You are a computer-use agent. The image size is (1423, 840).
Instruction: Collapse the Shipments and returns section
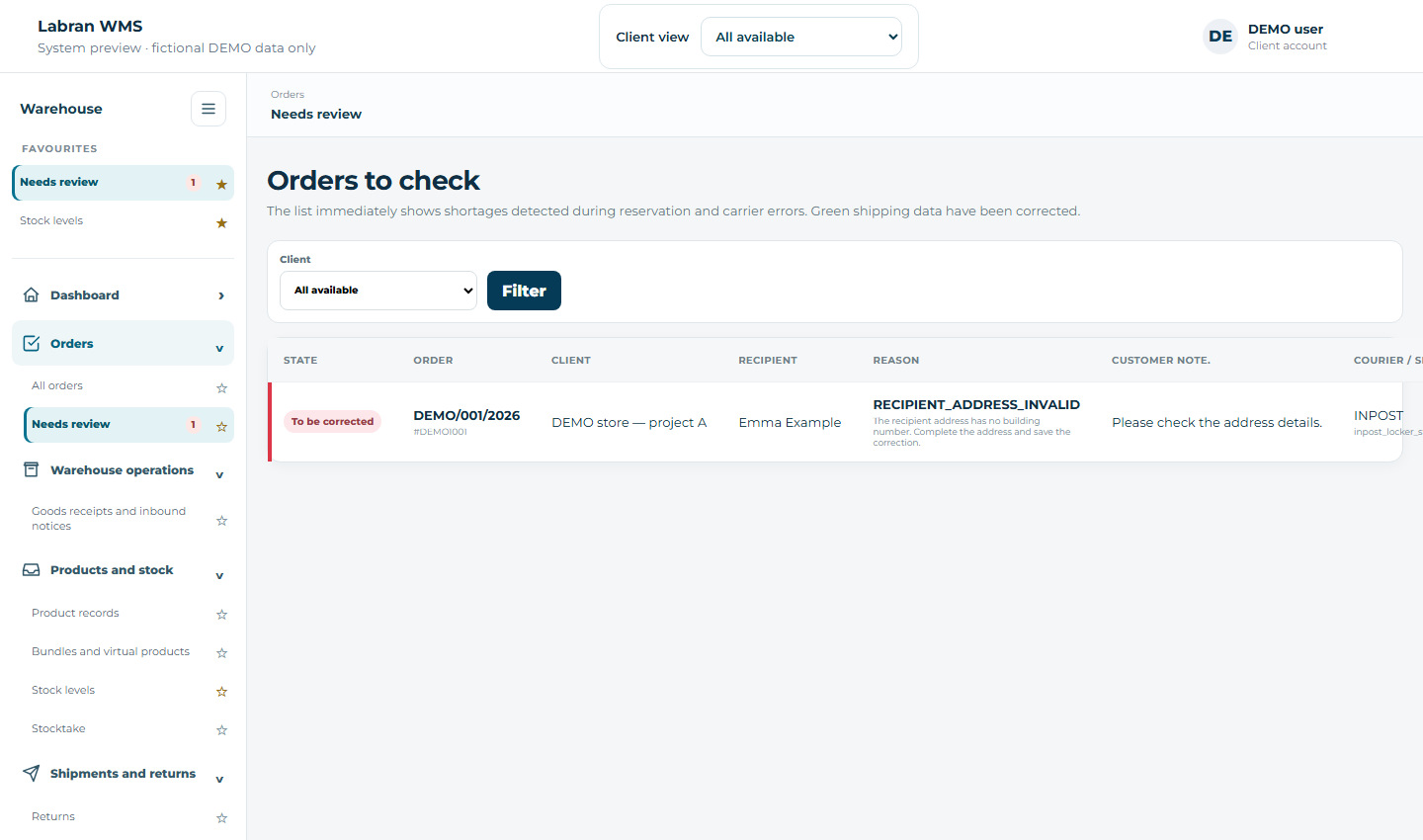tap(219, 779)
